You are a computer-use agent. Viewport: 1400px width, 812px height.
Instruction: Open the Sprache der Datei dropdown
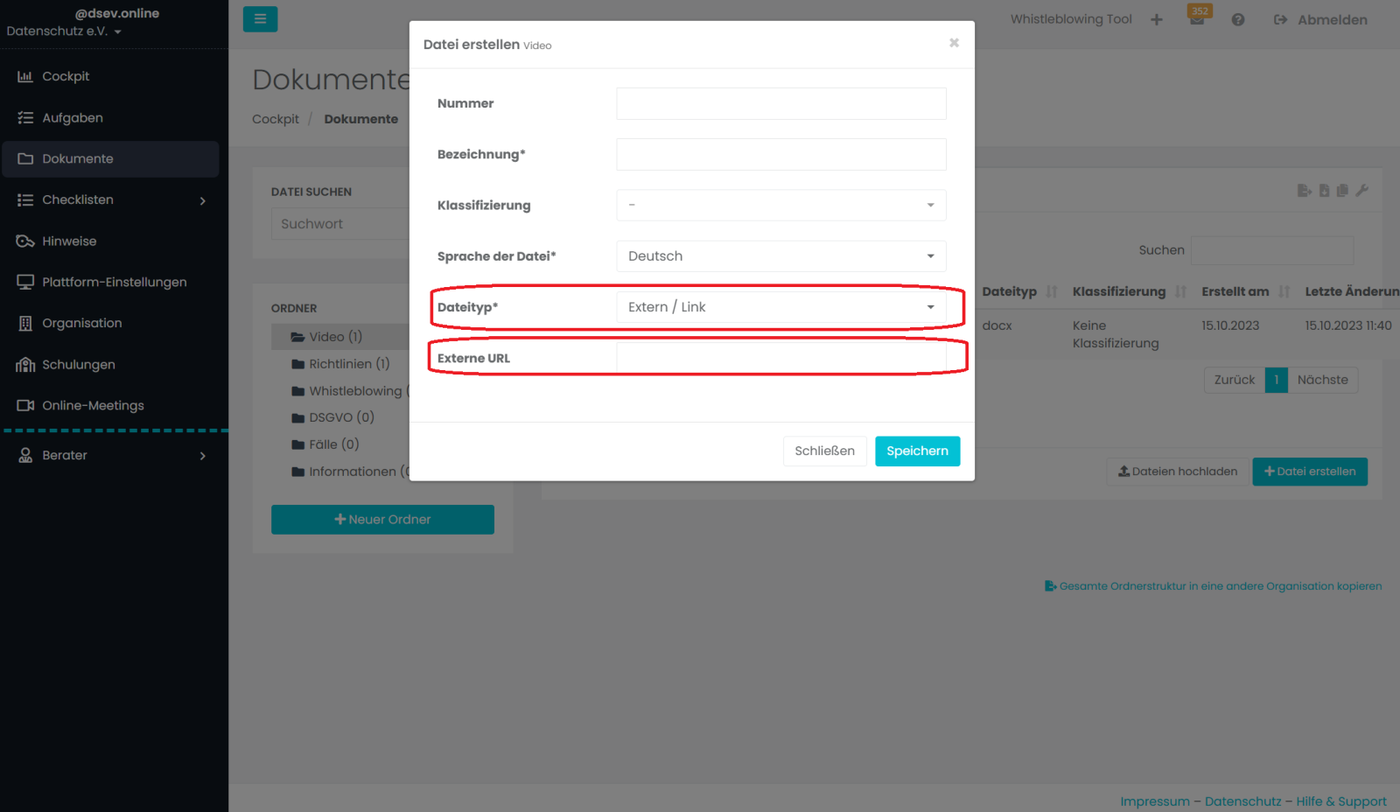[781, 256]
